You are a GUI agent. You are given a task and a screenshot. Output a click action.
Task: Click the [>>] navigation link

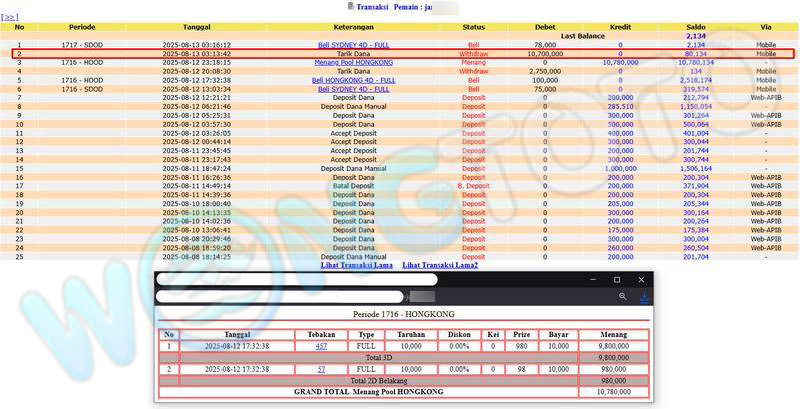tap(9, 17)
